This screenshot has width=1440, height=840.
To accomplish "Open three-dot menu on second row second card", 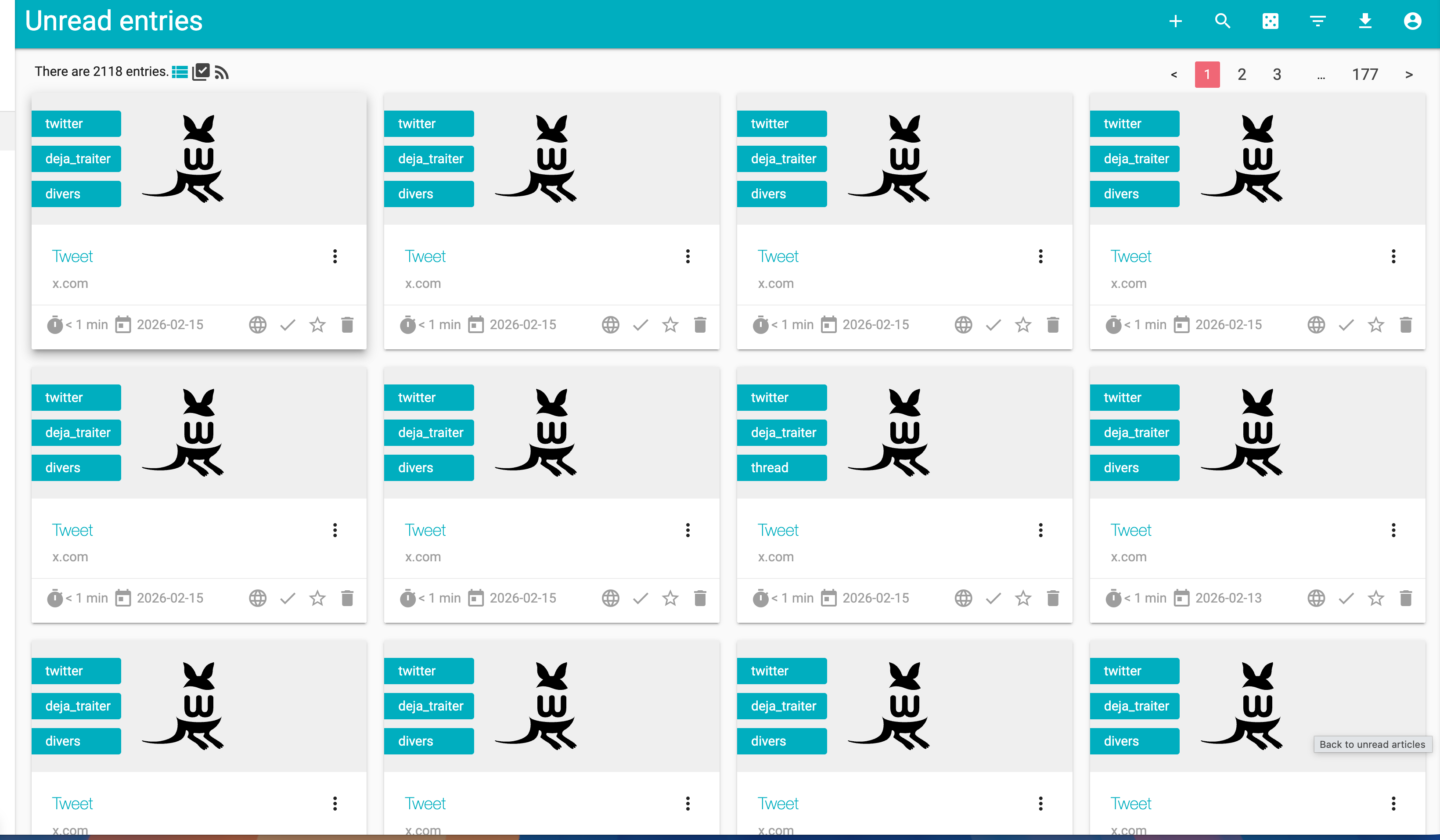I will [x=688, y=531].
